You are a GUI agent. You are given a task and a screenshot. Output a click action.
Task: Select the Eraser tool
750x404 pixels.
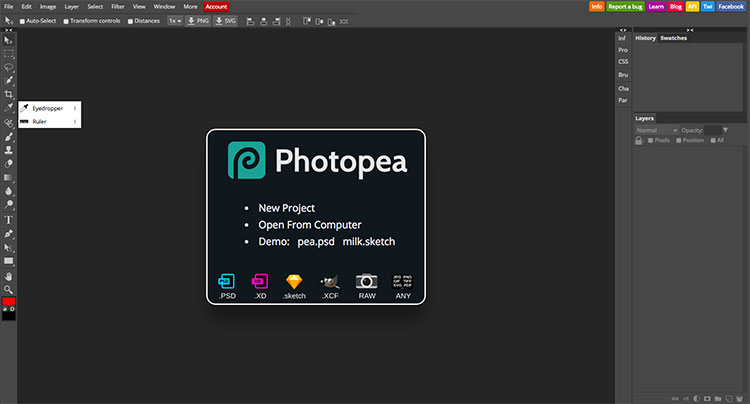point(8,164)
